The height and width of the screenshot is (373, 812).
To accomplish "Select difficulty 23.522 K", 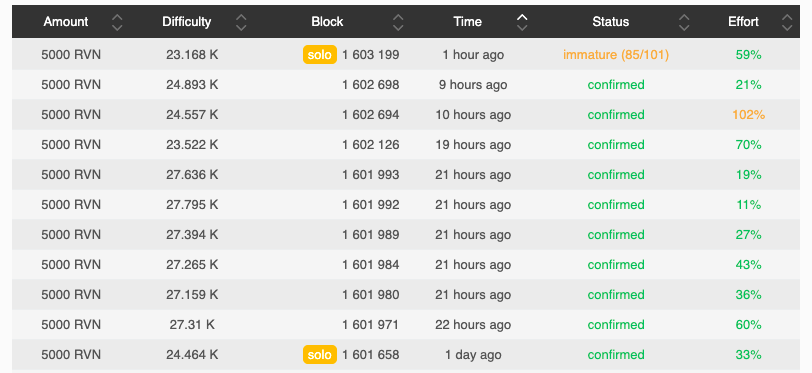I will point(192,145).
